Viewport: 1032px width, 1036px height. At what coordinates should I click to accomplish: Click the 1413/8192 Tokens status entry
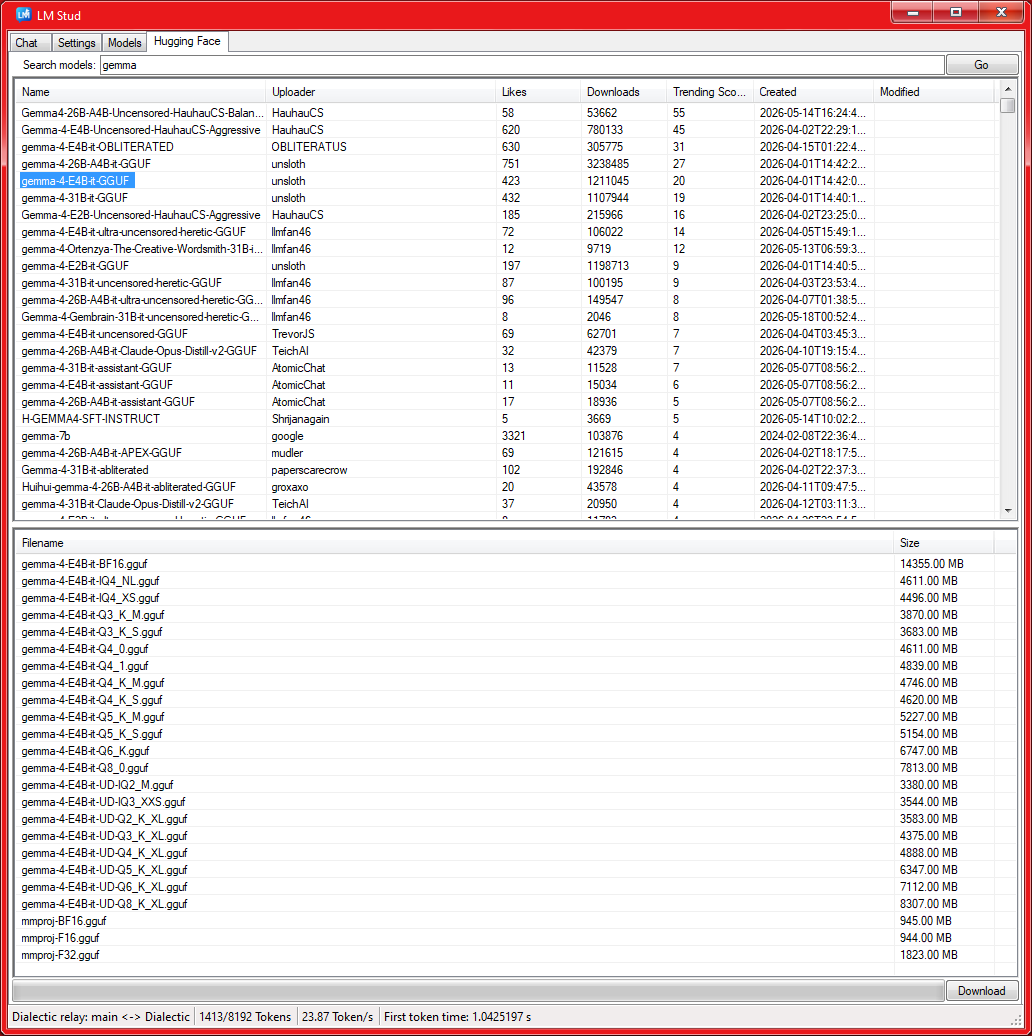coord(245,1017)
